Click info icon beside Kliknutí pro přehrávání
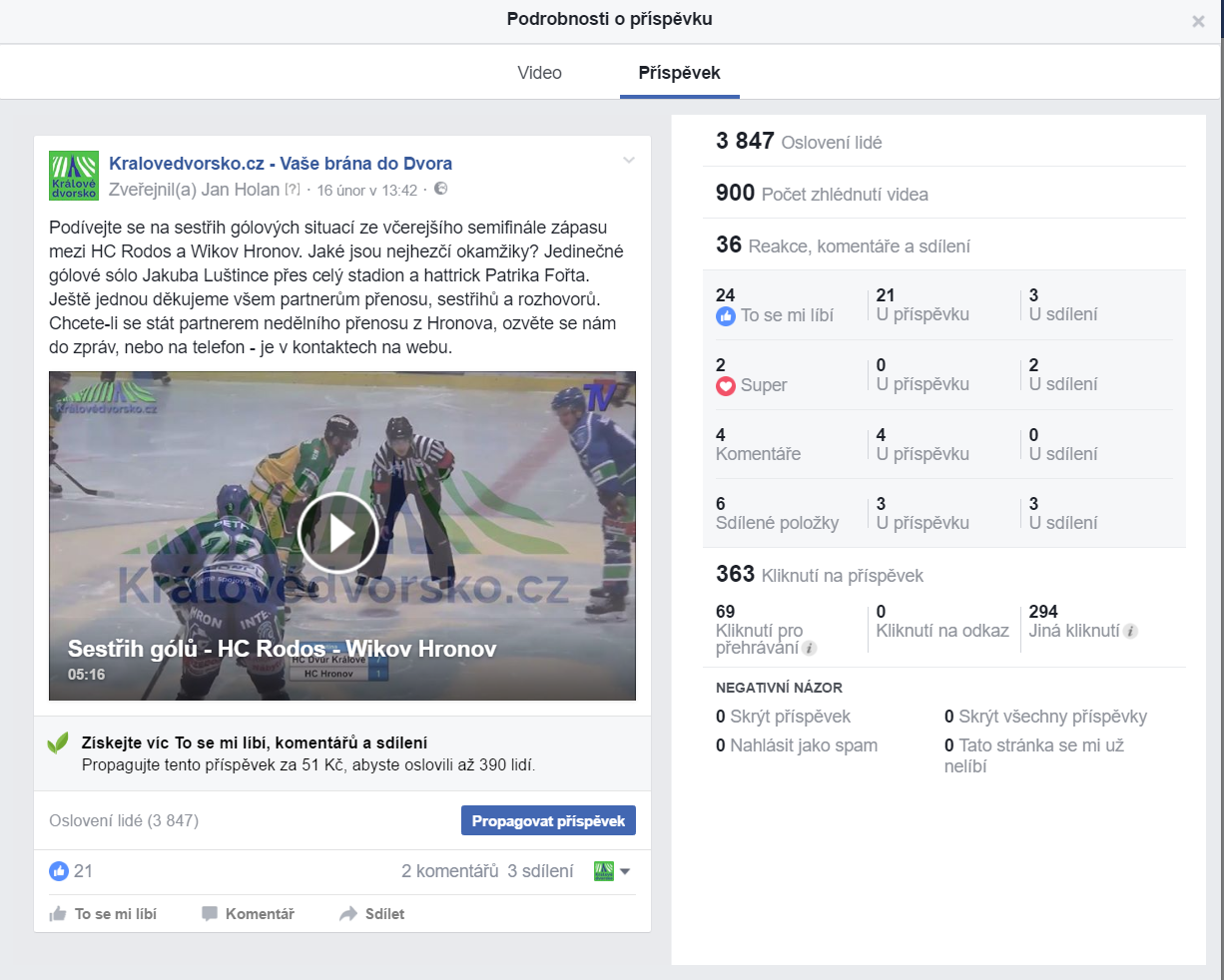Viewport: 1224px width, 980px height. click(810, 649)
